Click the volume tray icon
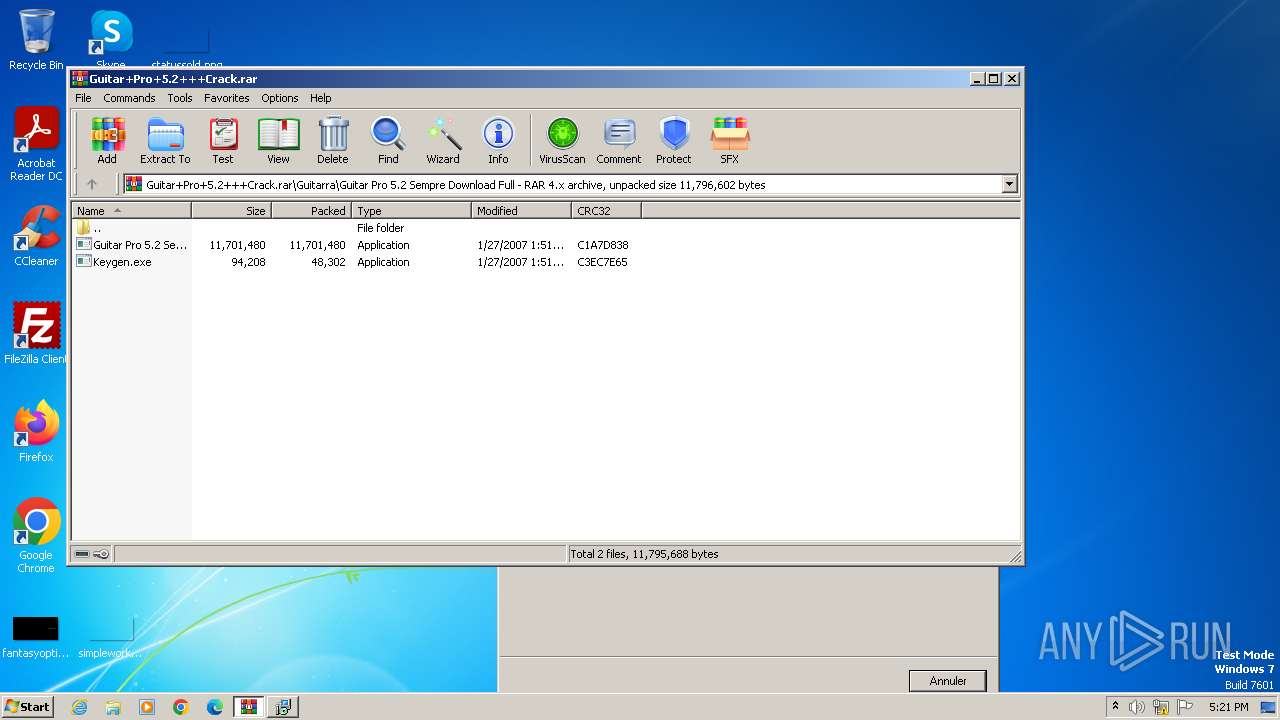 [1137, 707]
